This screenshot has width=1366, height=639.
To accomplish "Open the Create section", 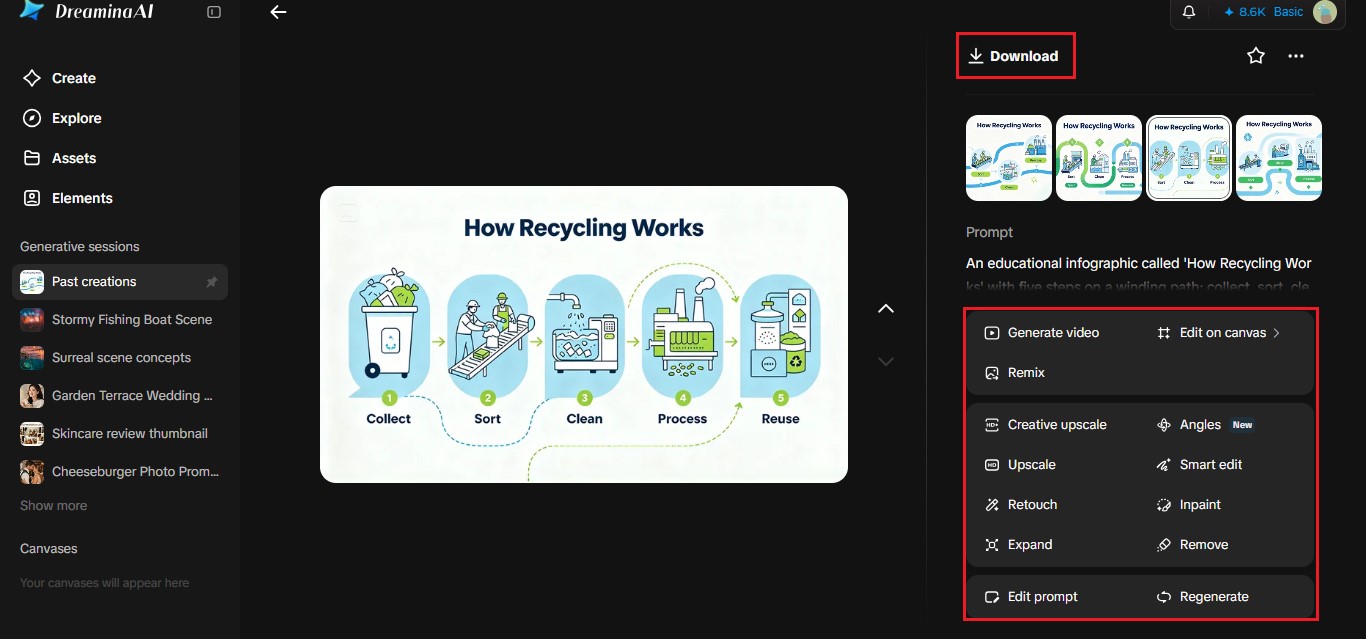I will pyautogui.click(x=60, y=78).
